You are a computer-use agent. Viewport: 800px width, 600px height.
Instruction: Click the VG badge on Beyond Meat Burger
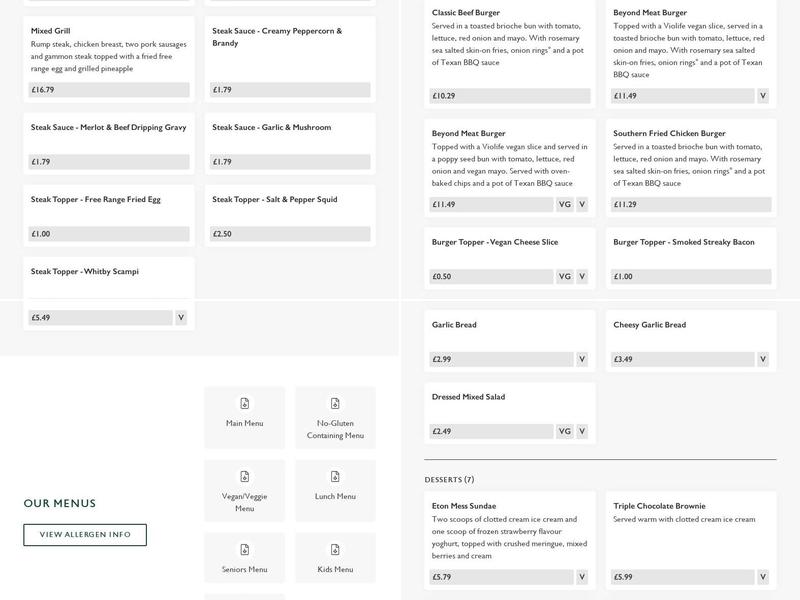pos(564,205)
